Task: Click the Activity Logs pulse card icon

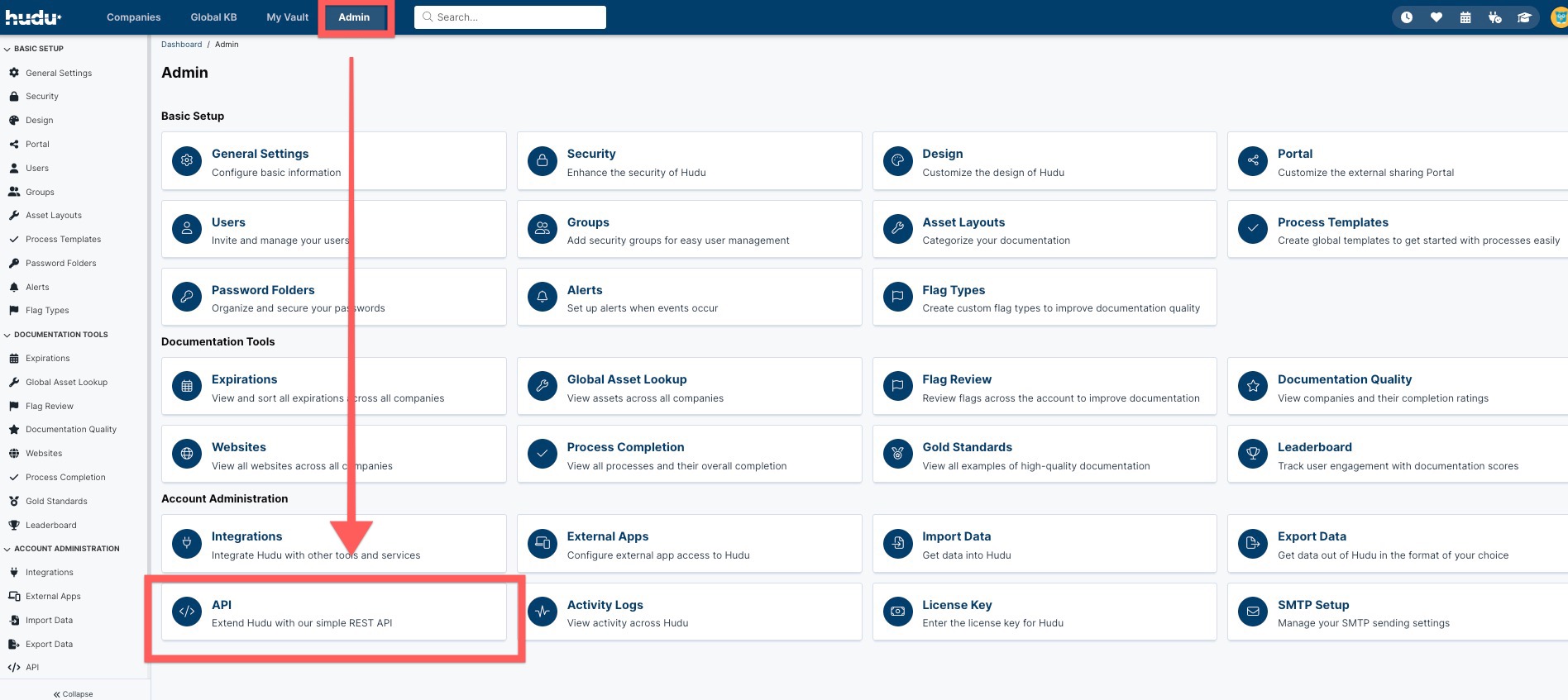Action: coord(543,612)
